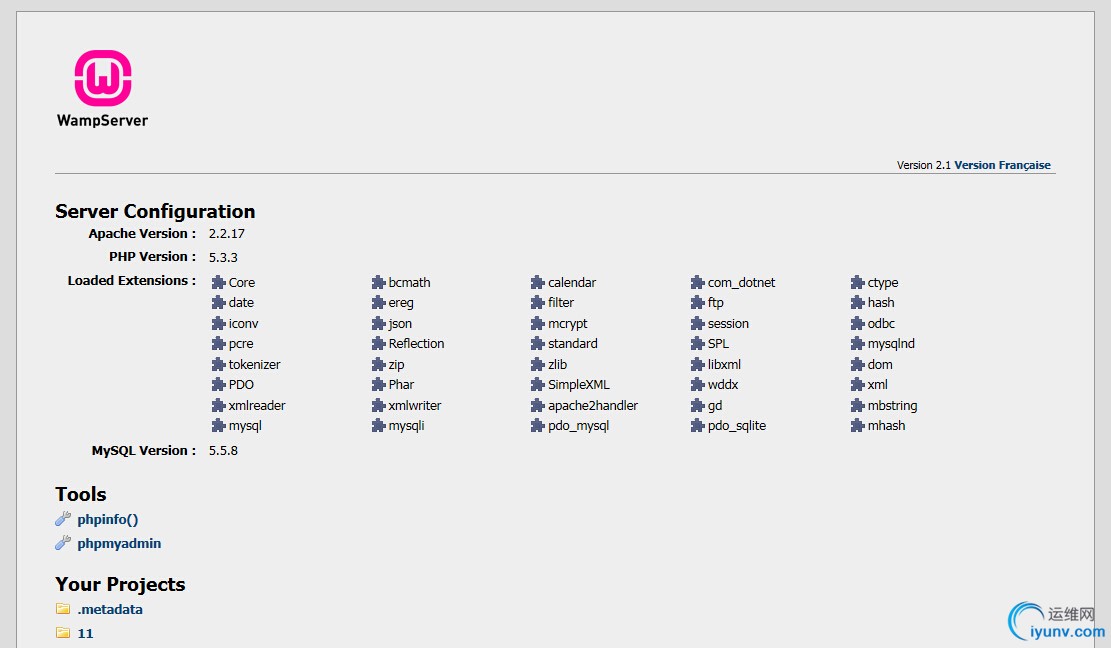Open the .metadata project link
Viewport: 1111px width, 648px height.
tap(110, 609)
